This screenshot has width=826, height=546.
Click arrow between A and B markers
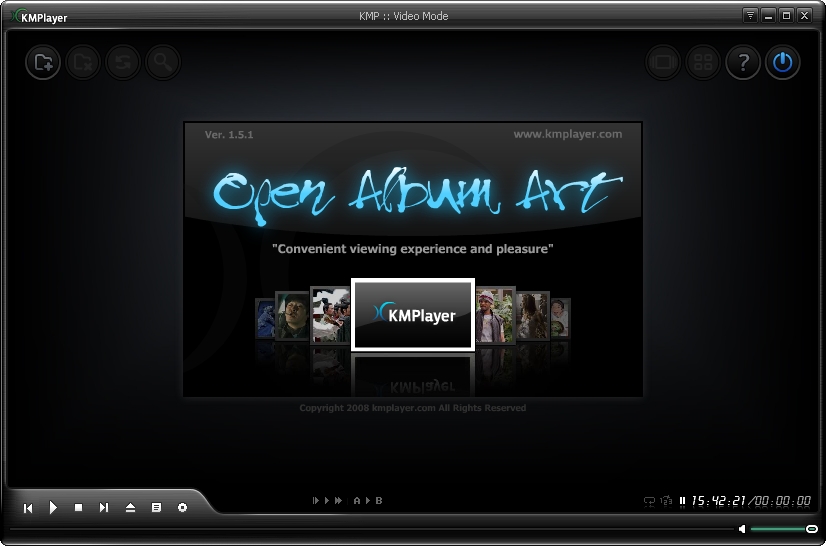pyautogui.click(x=368, y=501)
